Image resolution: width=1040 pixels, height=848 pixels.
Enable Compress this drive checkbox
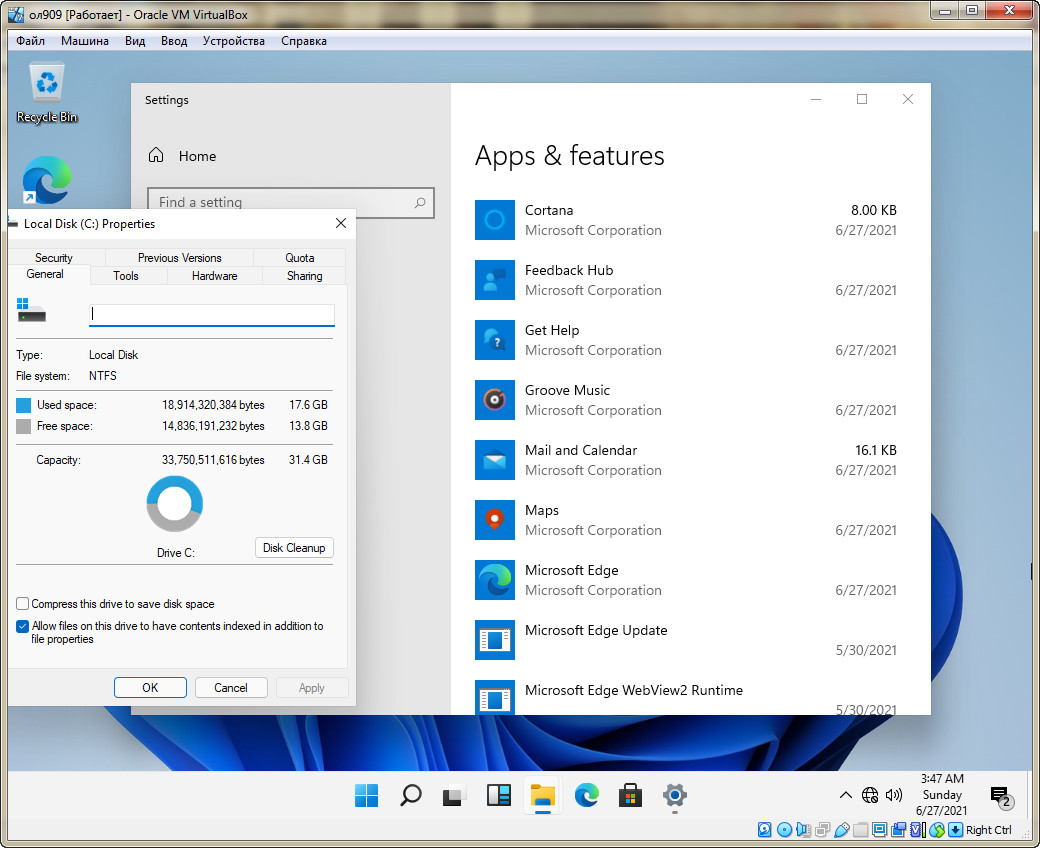click(x=23, y=604)
